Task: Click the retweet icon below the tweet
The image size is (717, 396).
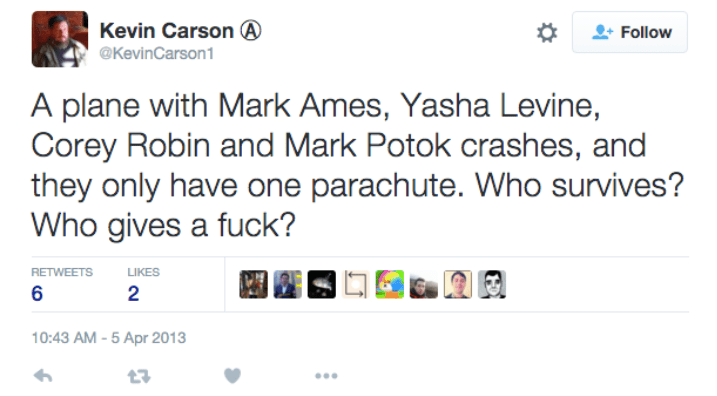Action: point(139,376)
